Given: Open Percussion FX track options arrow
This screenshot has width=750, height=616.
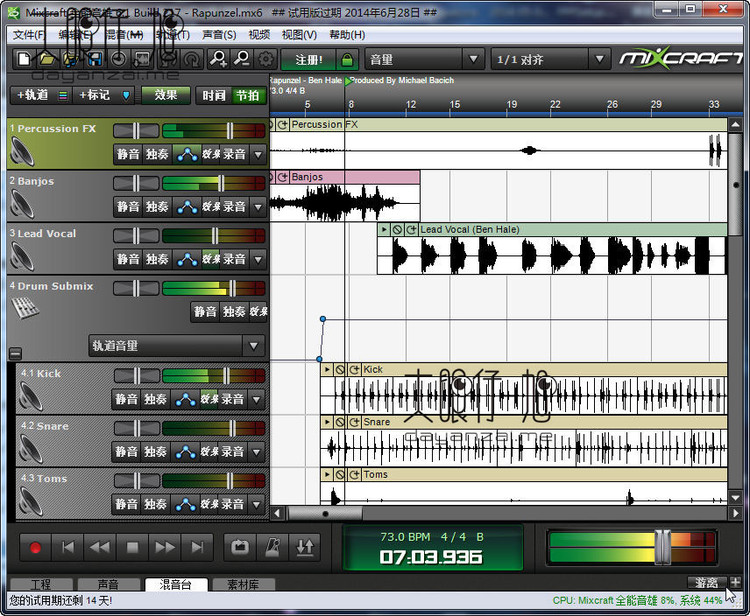Looking at the screenshot, I should pos(258,154).
